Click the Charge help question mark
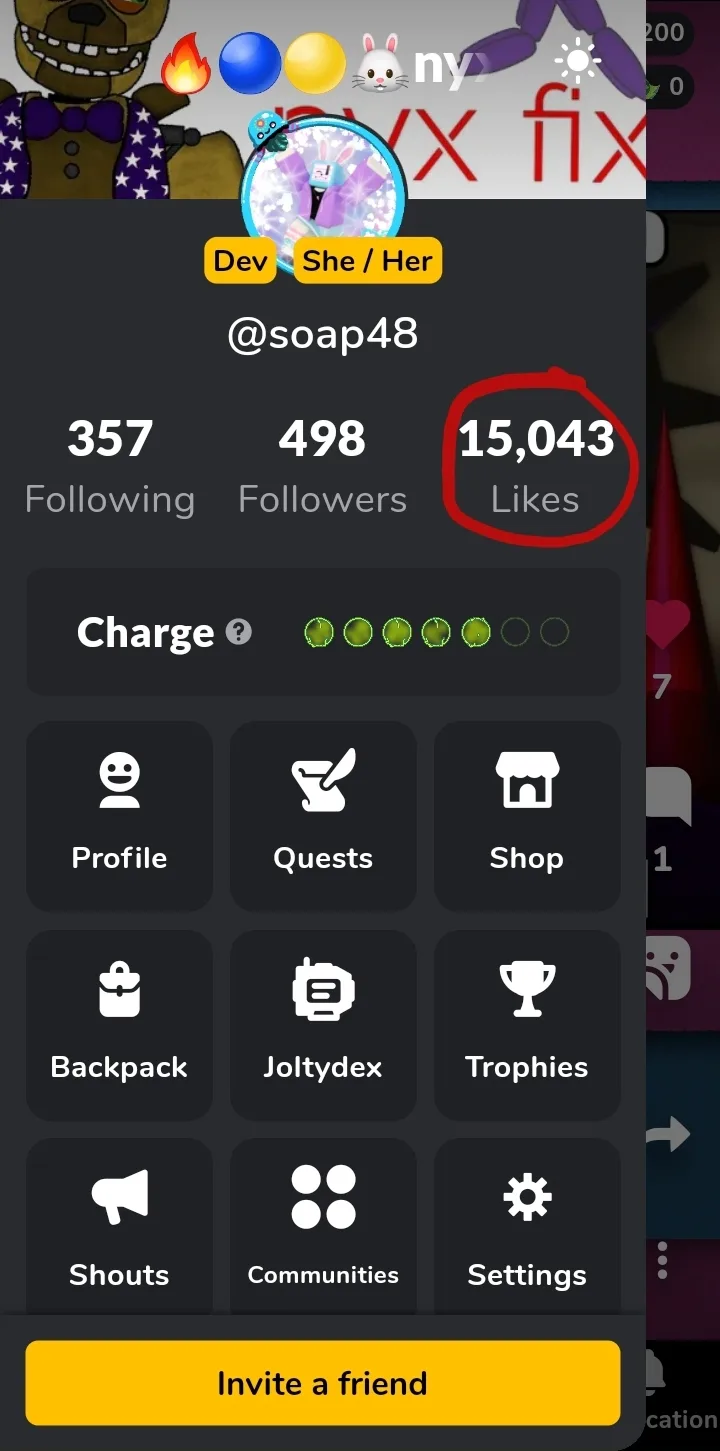The width and height of the screenshot is (720, 1451). (238, 632)
